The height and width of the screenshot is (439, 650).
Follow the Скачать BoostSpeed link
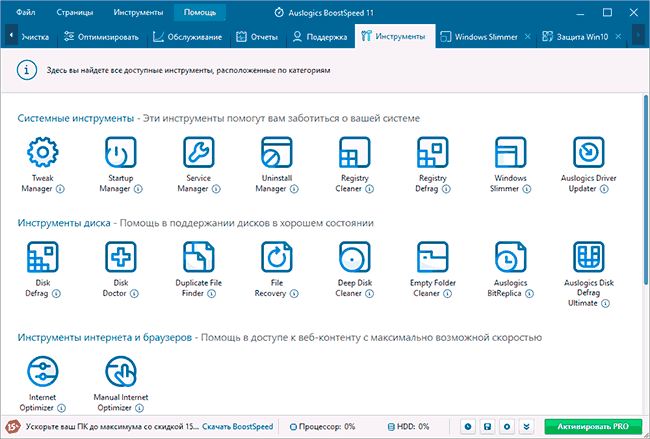click(238, 427)
